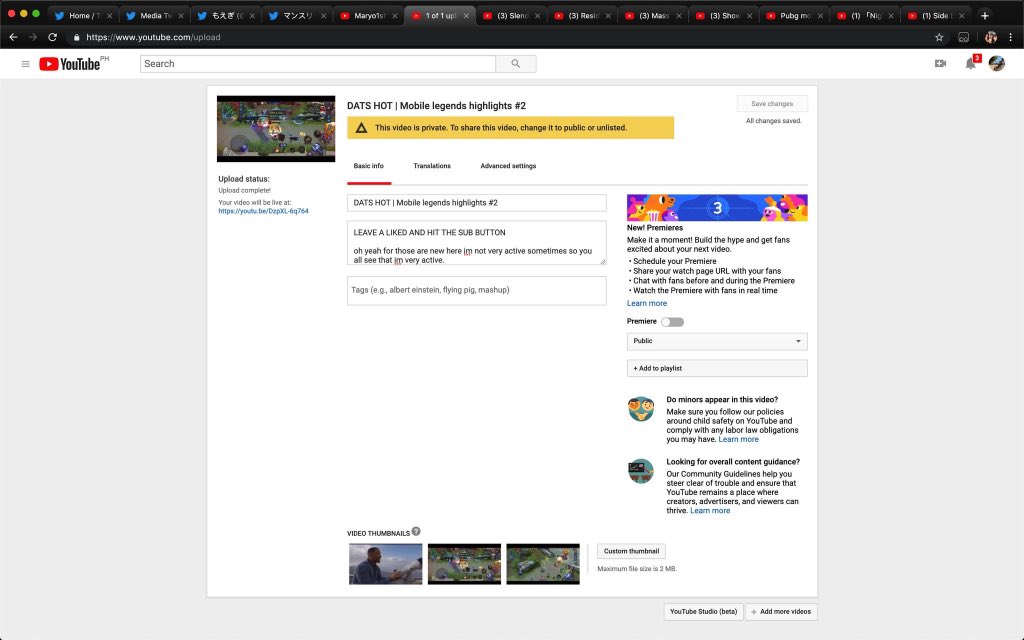Image resolution: width=1024 pixels, height=640 pixels.
Task: Select the second gameplay video thumbnail
Action: (x=464, y=564)
